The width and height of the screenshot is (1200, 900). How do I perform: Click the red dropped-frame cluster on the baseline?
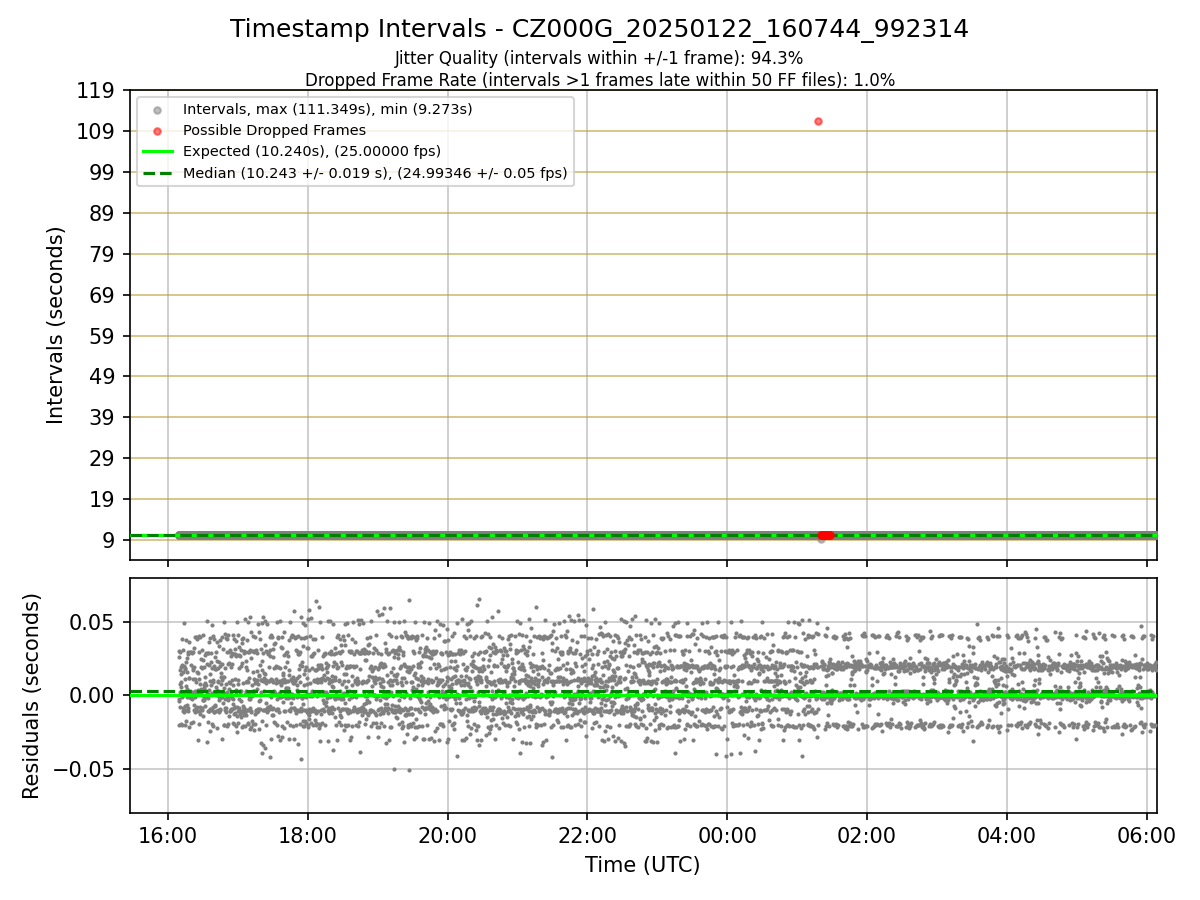click(826, 535)
